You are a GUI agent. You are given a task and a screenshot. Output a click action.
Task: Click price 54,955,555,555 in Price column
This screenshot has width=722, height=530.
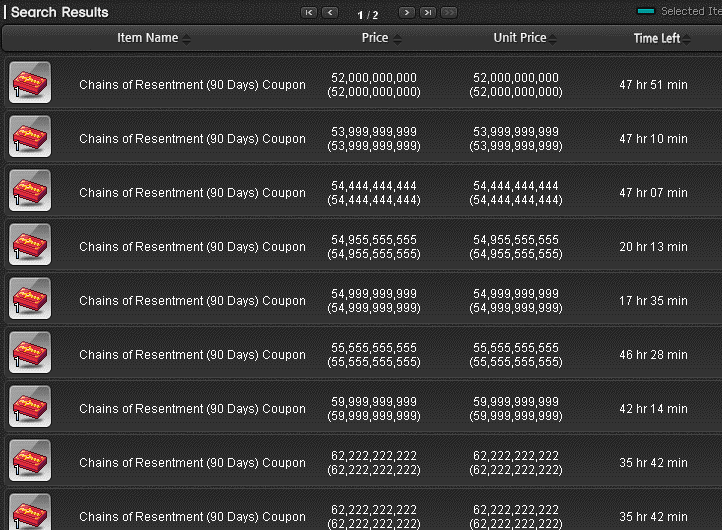374,247
